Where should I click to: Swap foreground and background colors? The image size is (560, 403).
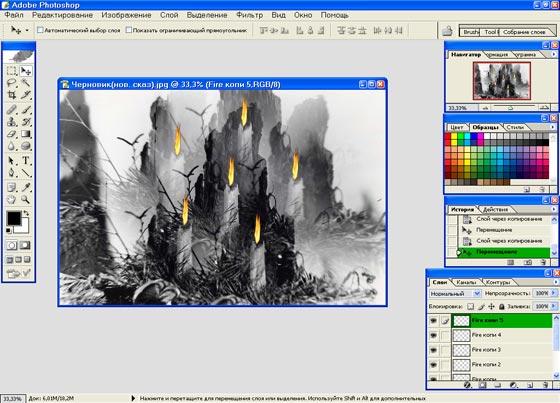point(26,213)
